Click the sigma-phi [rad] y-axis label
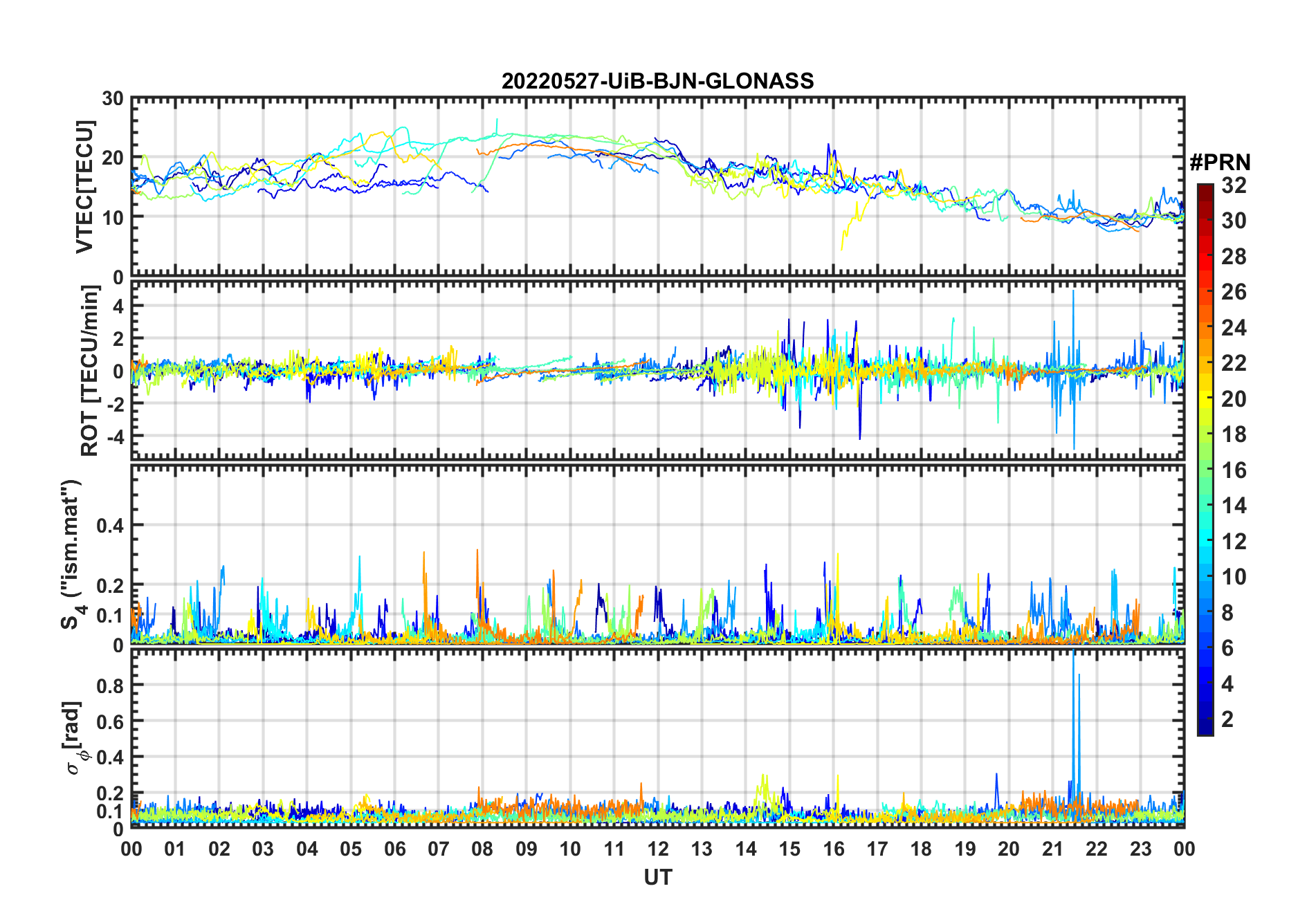 click(x=75, y=738)
